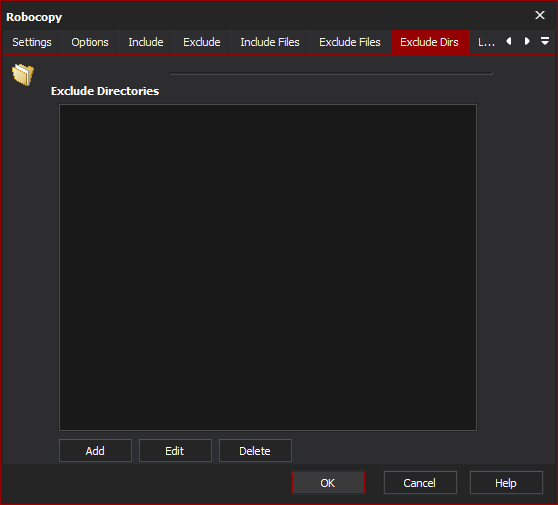This screenshot has height=505, width=558.
Task: Cancel the Robocopy dialog
Action: pos(420,483)
